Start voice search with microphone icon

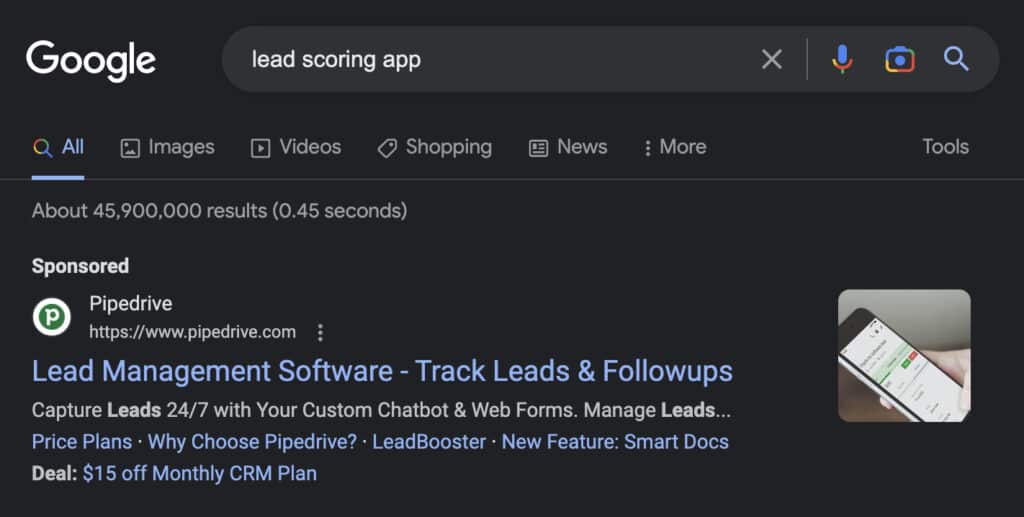click(842, 59)
